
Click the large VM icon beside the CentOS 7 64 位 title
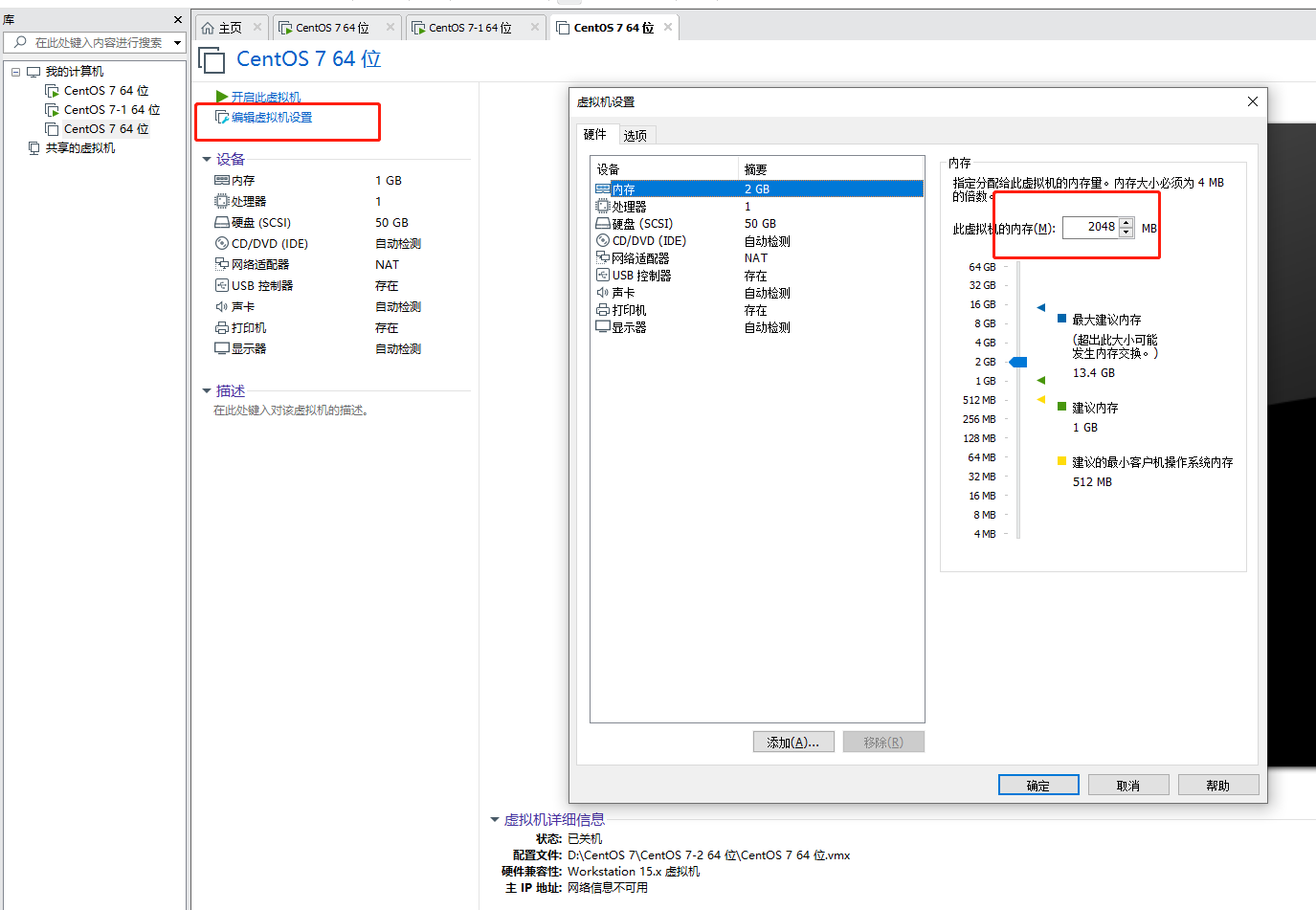pos(212,60)
